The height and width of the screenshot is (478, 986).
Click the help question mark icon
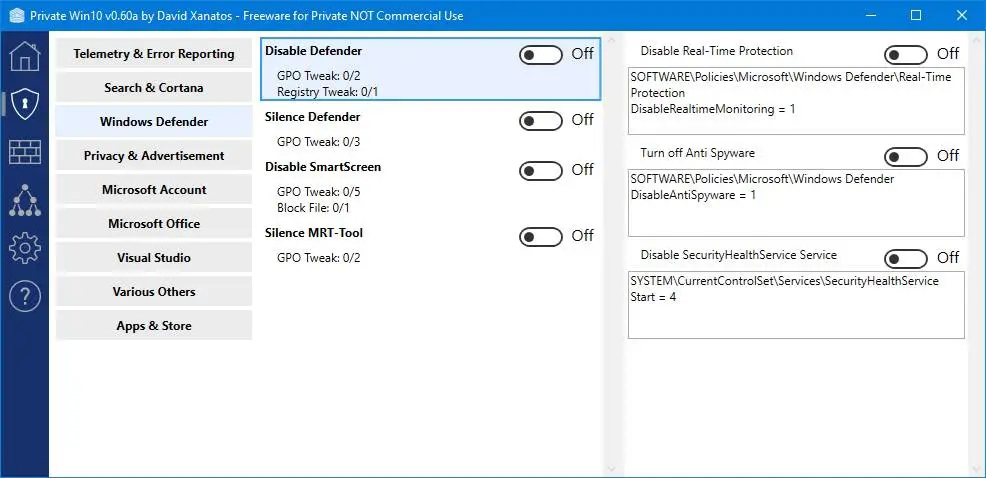24,295
